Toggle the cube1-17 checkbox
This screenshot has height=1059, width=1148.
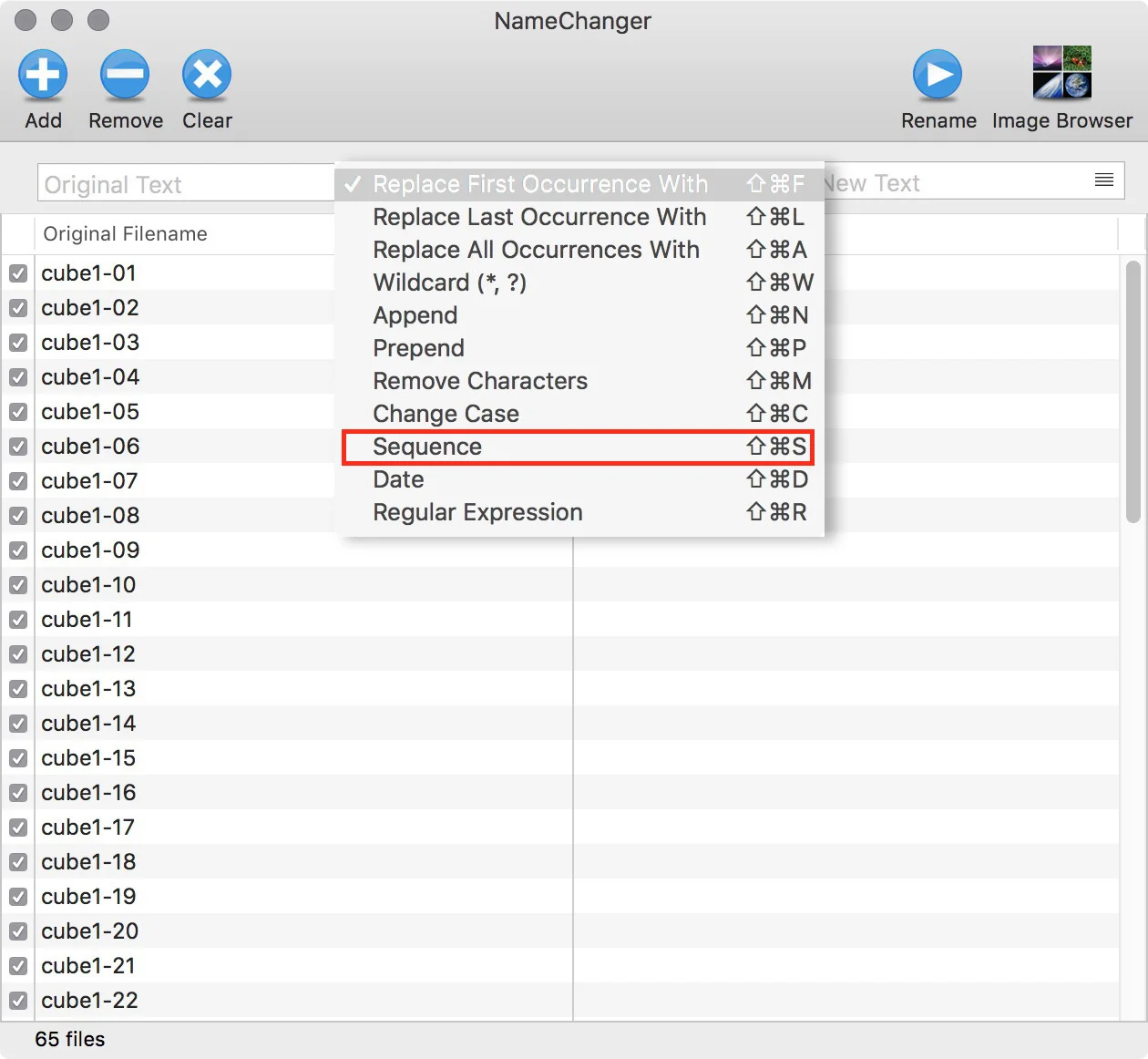(x=18, y=828)
